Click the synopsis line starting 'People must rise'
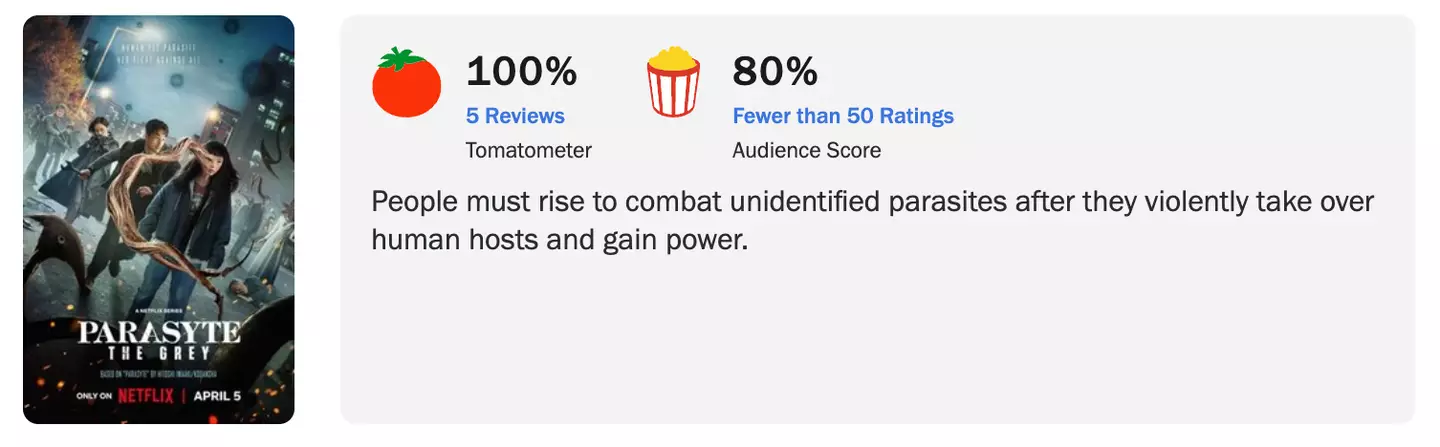Image resolution: width=1440 pixels, height=447 pixels. (872, 202)
